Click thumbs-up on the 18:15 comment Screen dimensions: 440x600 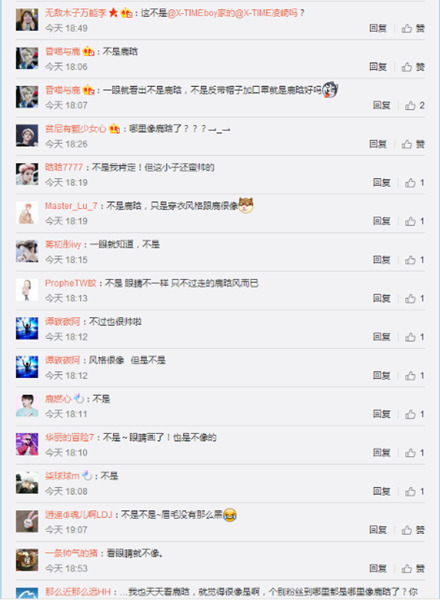point(410,260)
